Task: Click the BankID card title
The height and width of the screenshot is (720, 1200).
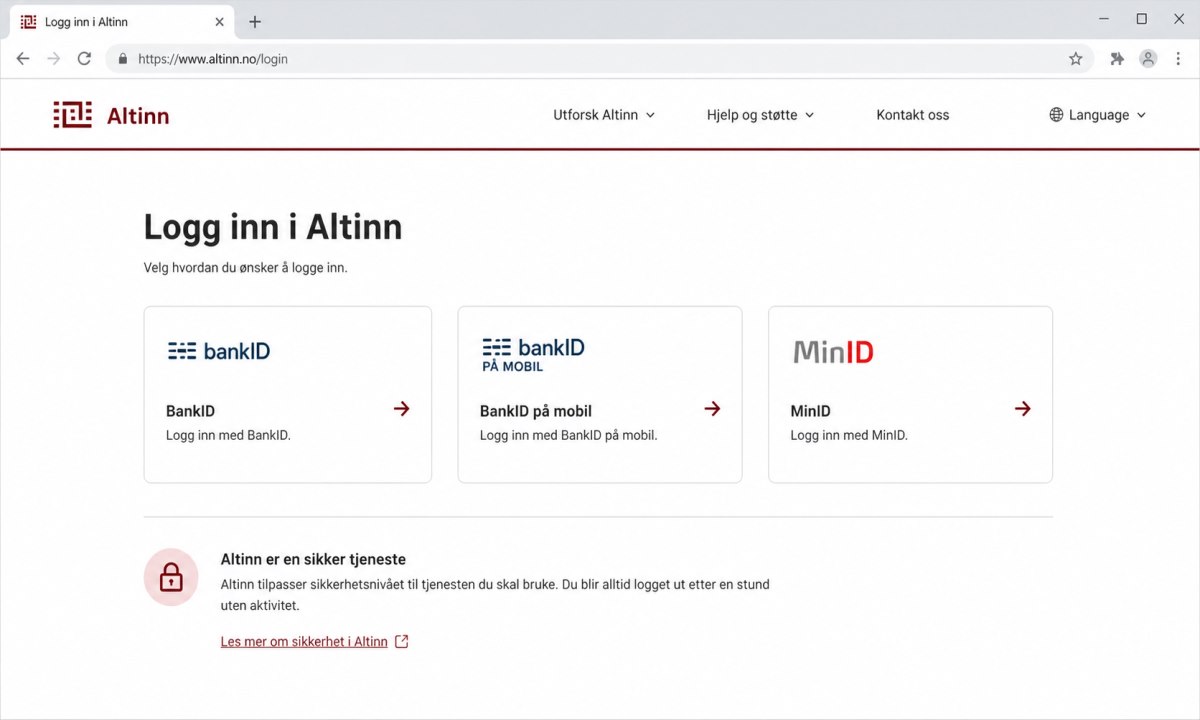Action: [x=190, y=411]
